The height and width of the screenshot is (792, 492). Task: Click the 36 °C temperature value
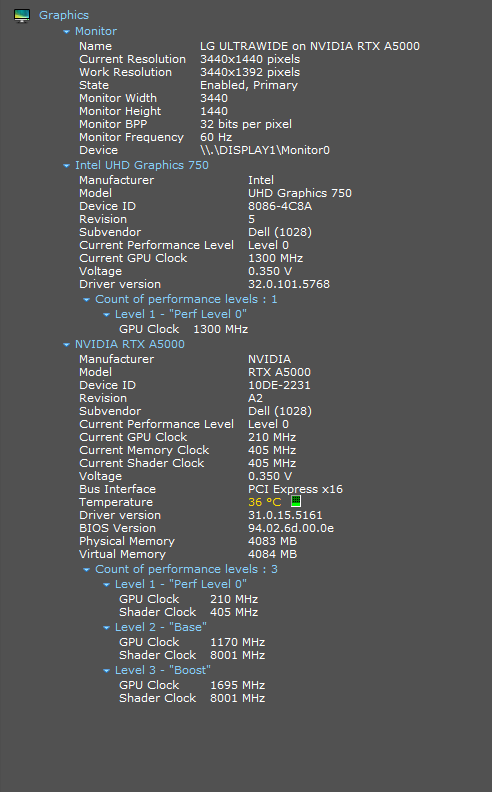click(265, 502)
